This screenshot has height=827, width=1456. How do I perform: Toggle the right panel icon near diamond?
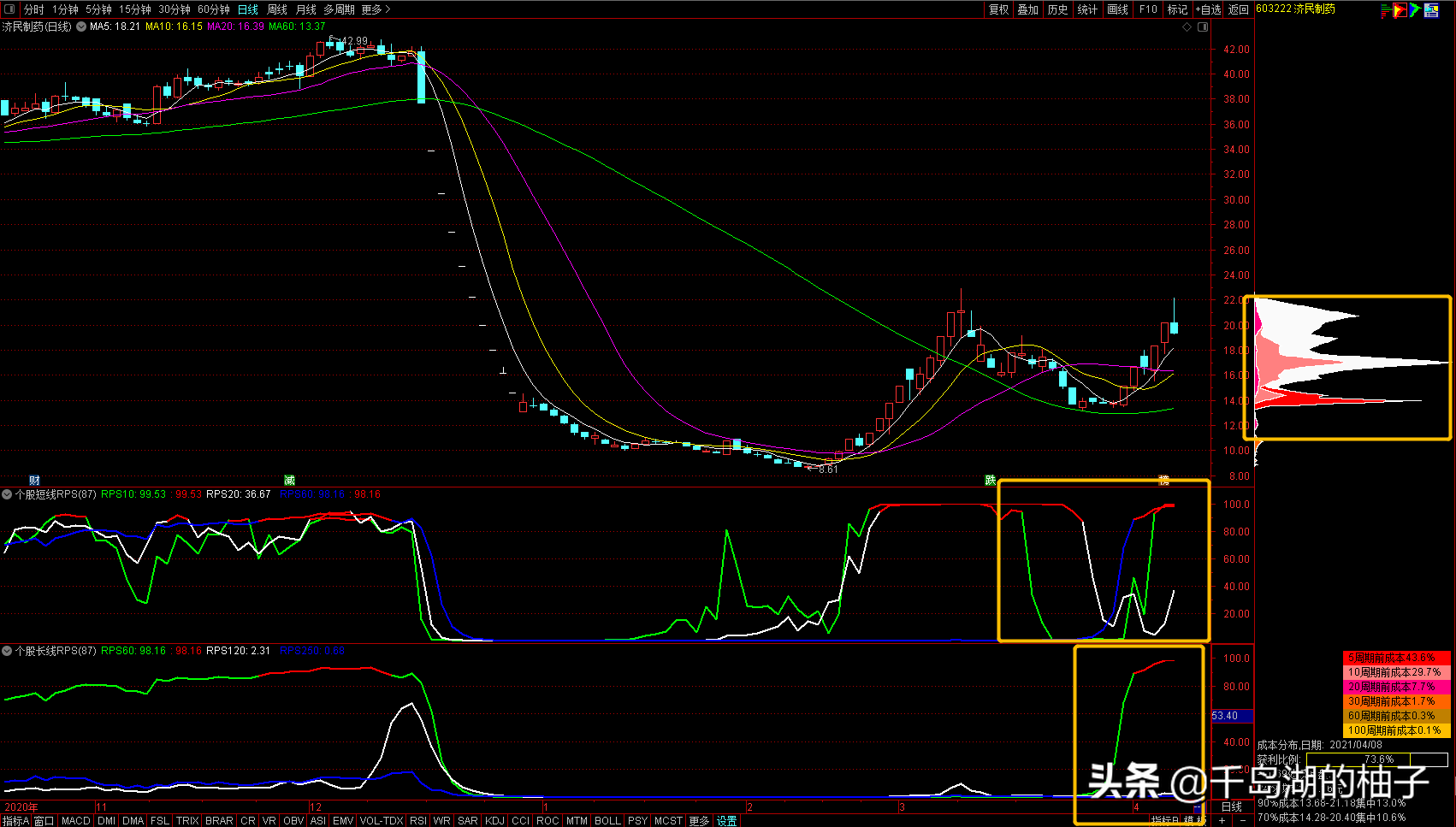click(1203, 27)
